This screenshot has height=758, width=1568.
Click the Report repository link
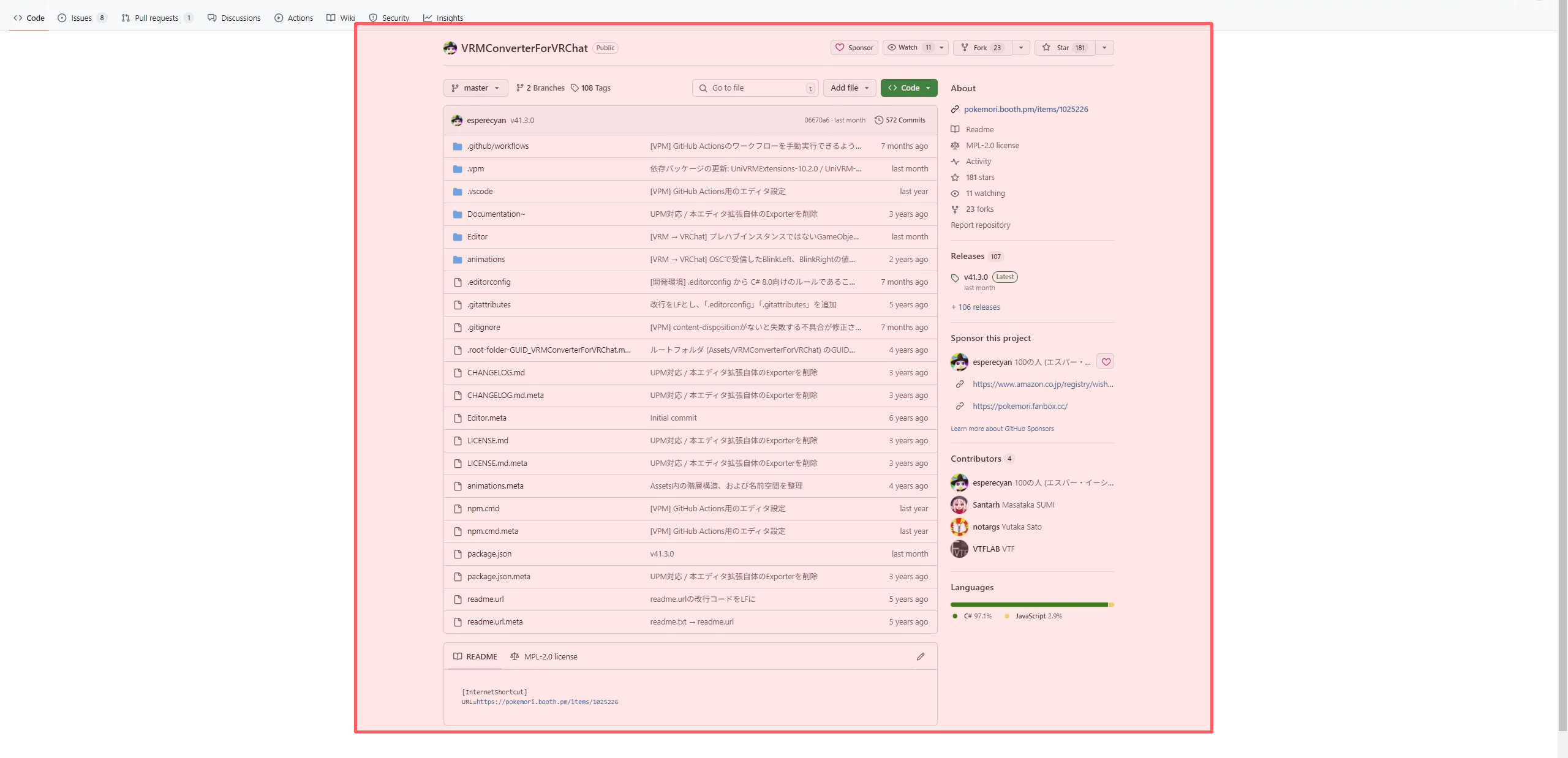tap(980, 225)
